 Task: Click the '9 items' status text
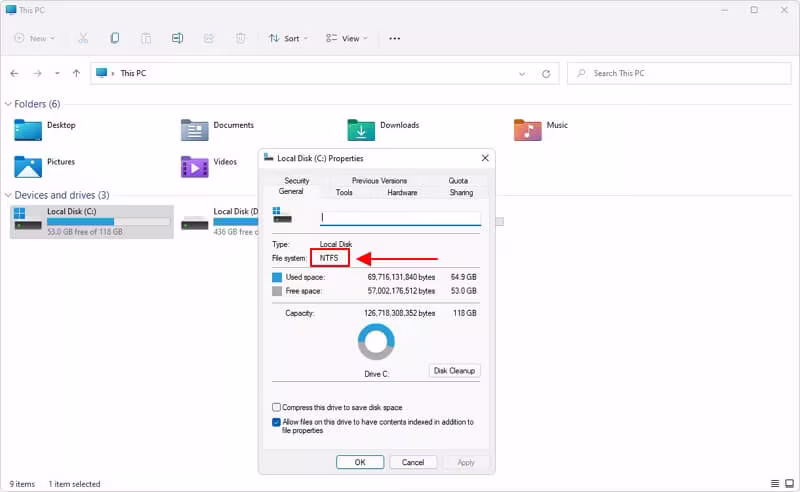pyautogui.click(x=22, y=484)
